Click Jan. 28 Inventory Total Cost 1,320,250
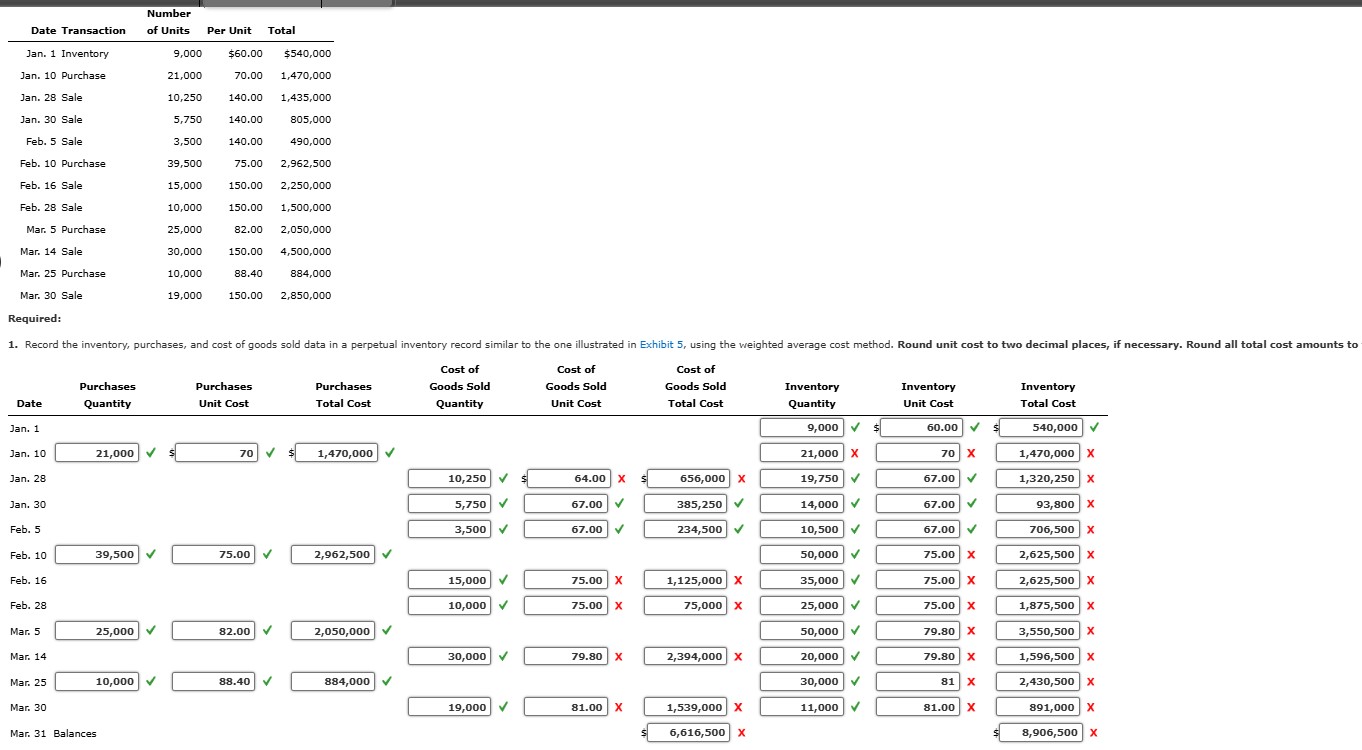The width and height of the screenshot is (1362, 750). click(1040, 479)
